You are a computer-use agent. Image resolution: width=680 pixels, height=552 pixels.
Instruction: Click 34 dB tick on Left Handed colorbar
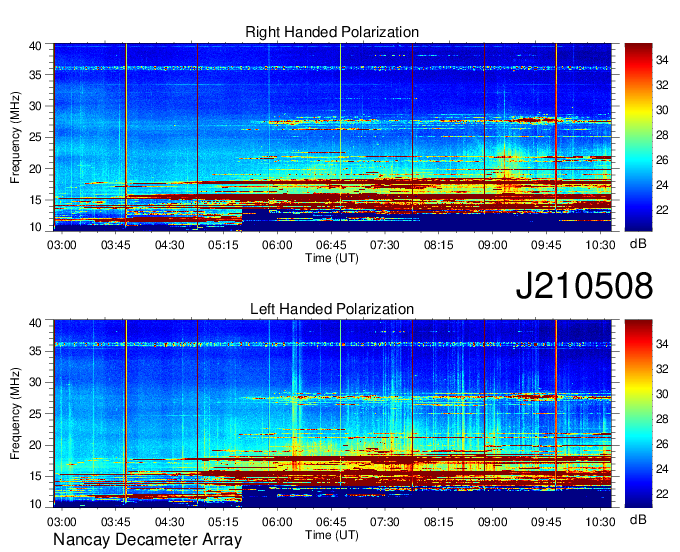pyautogui.click(x=662, y=344)
